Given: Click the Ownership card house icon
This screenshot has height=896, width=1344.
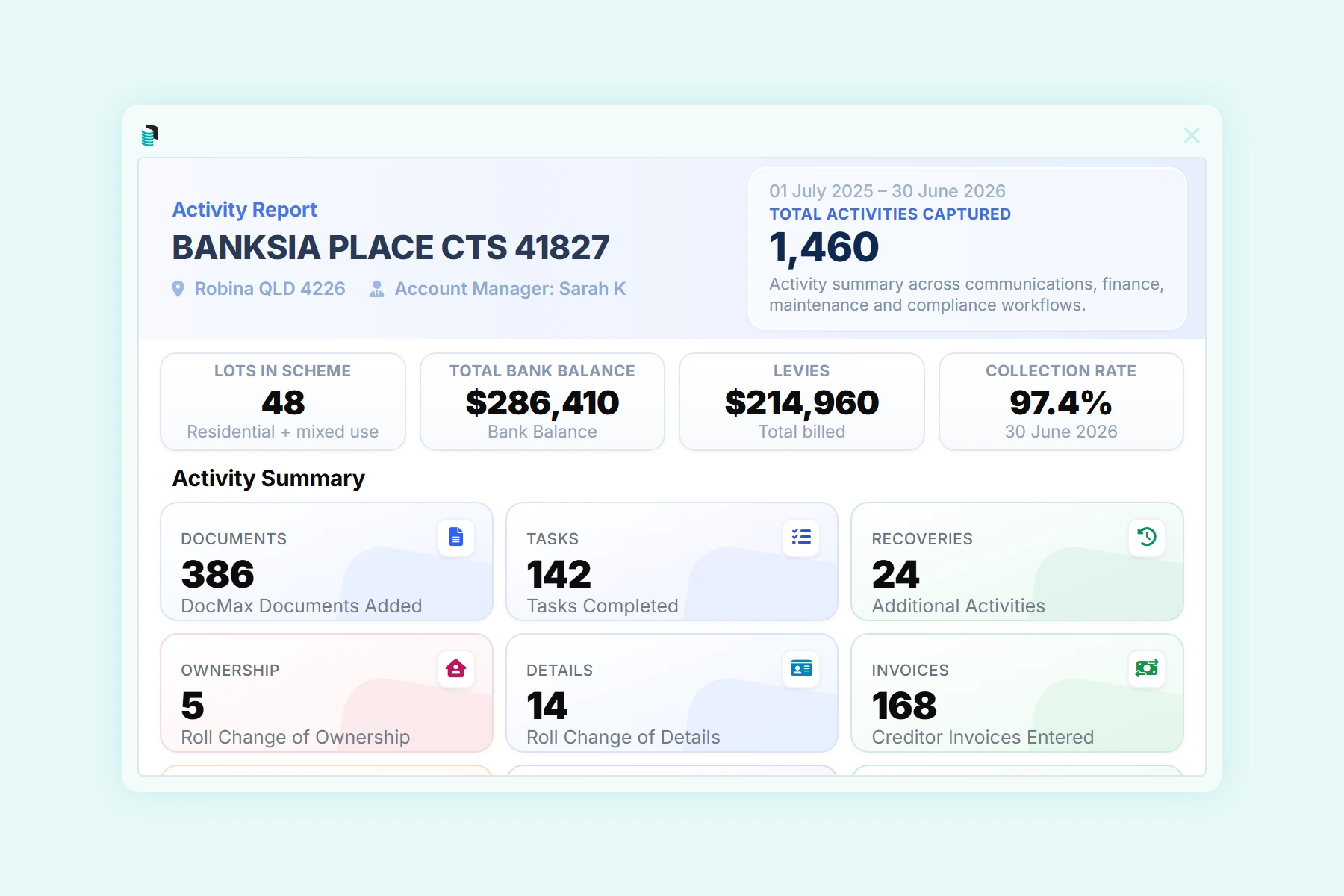Looking at the screenshot, I should 456,668.
